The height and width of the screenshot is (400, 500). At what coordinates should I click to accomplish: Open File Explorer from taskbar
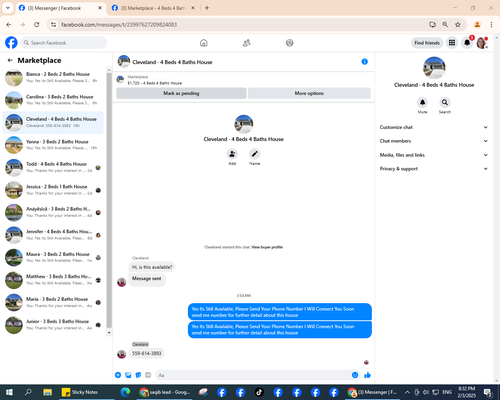tap(47, 392)
